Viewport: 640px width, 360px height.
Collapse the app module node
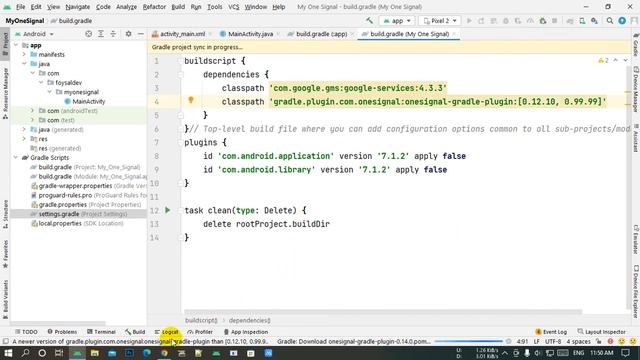tap(16, 45)
